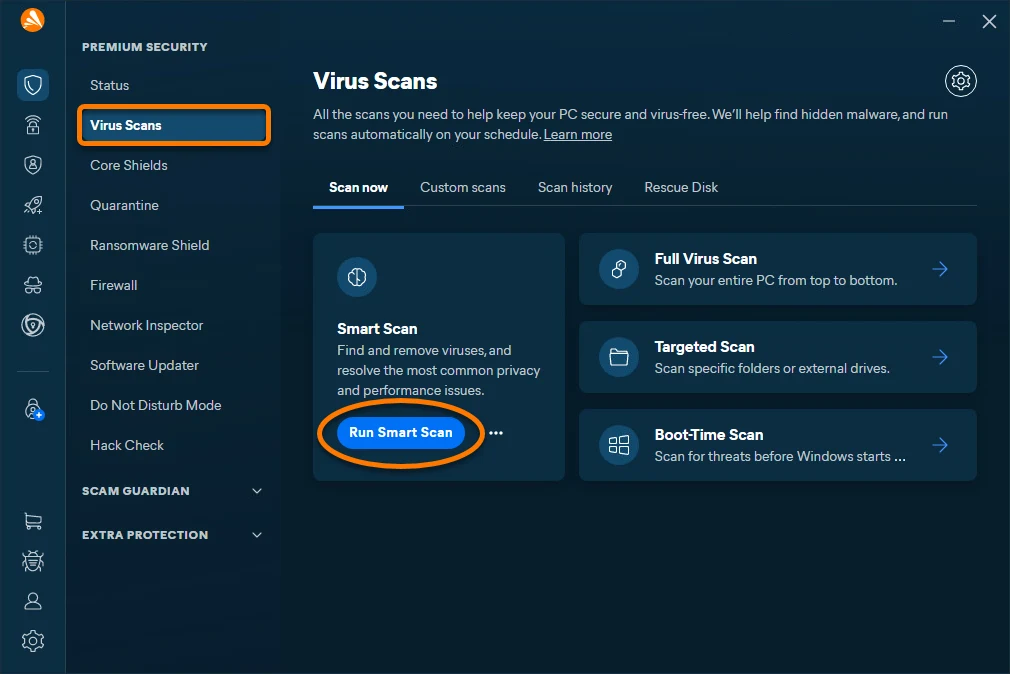The image size is (1010, 674).
Task: Switch to the Rescue Disk tab
Action: [681, 188]
